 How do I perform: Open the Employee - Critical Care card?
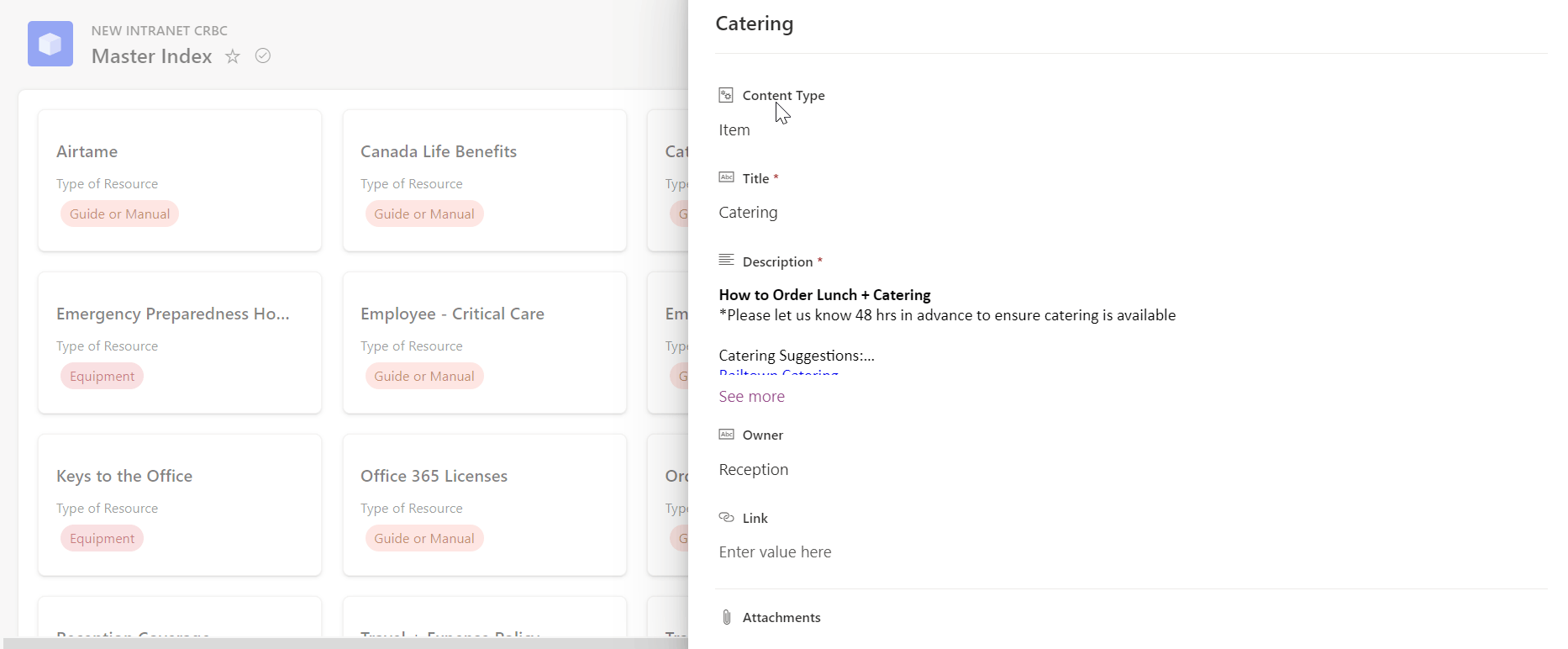click(x=484, y=342)
